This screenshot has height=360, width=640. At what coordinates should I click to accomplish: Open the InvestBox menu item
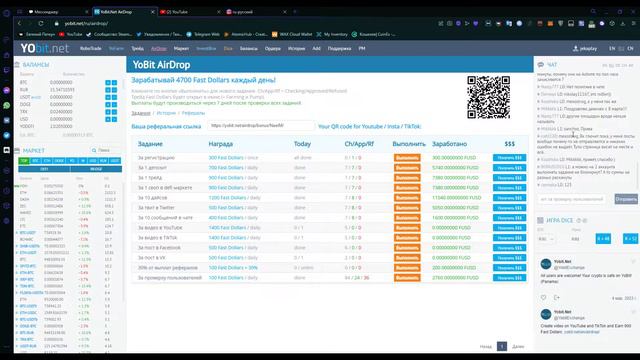[x=206, y=49]
